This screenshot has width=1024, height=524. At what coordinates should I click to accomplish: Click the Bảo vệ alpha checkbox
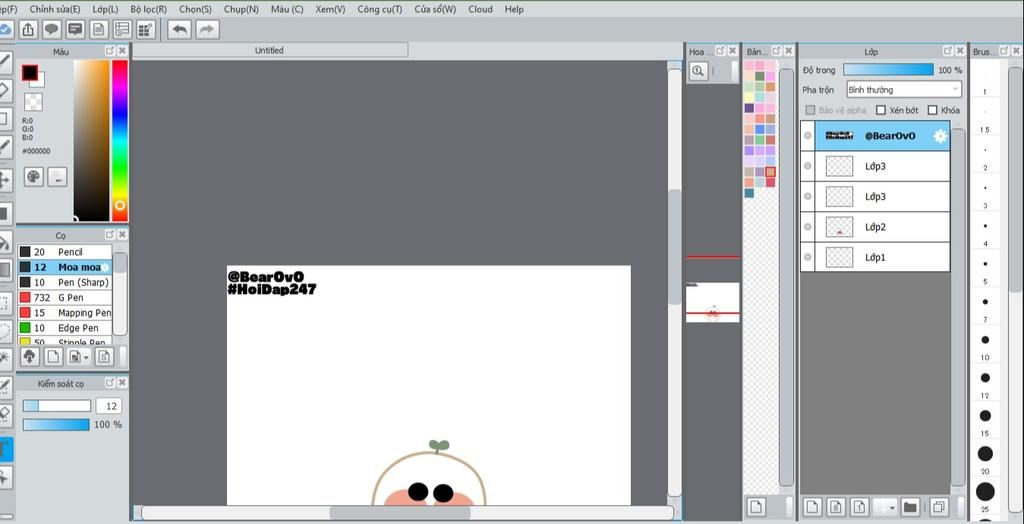[x=810, y=110]
